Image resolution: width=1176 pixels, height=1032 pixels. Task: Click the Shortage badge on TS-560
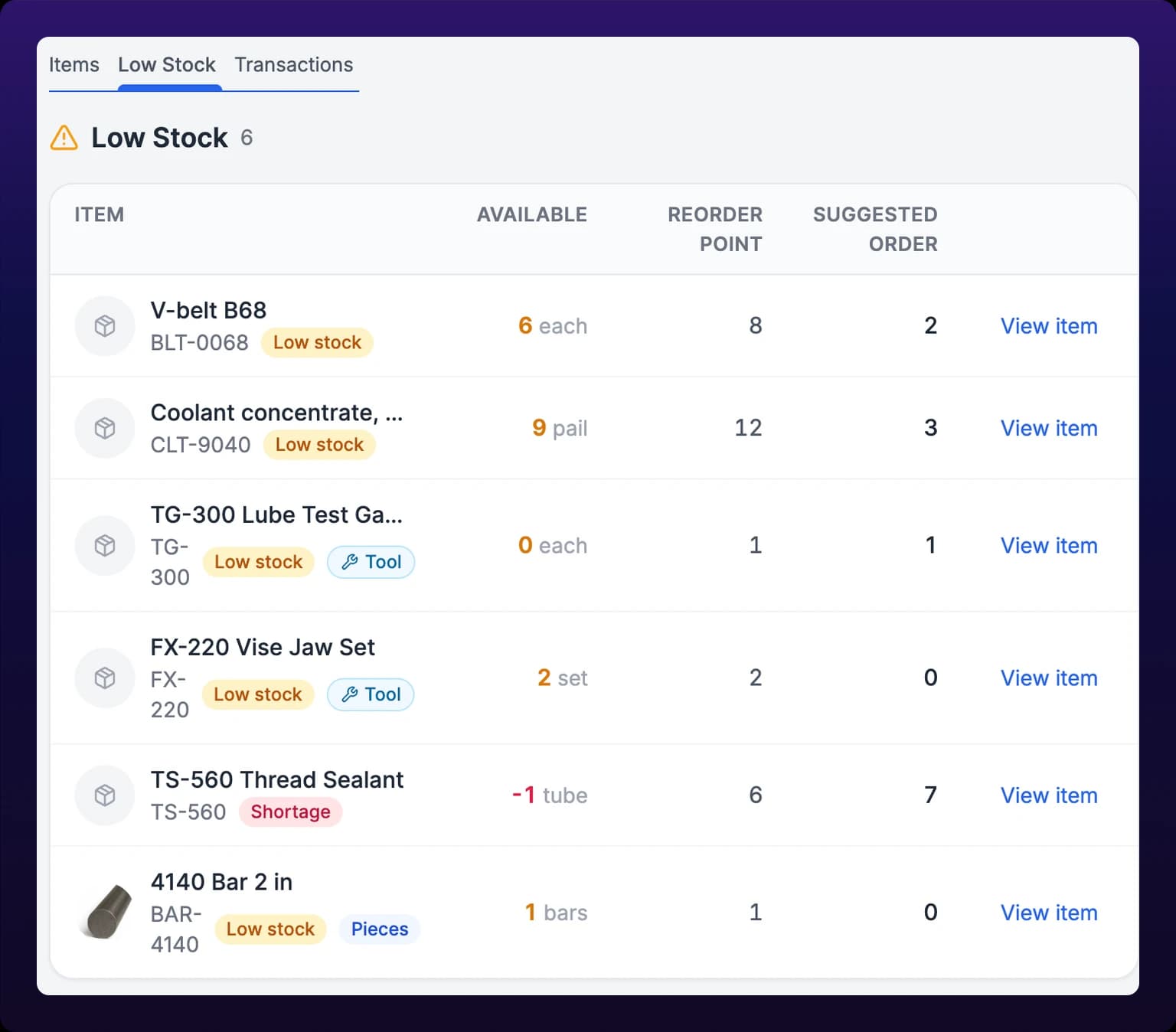pos(290,812)
